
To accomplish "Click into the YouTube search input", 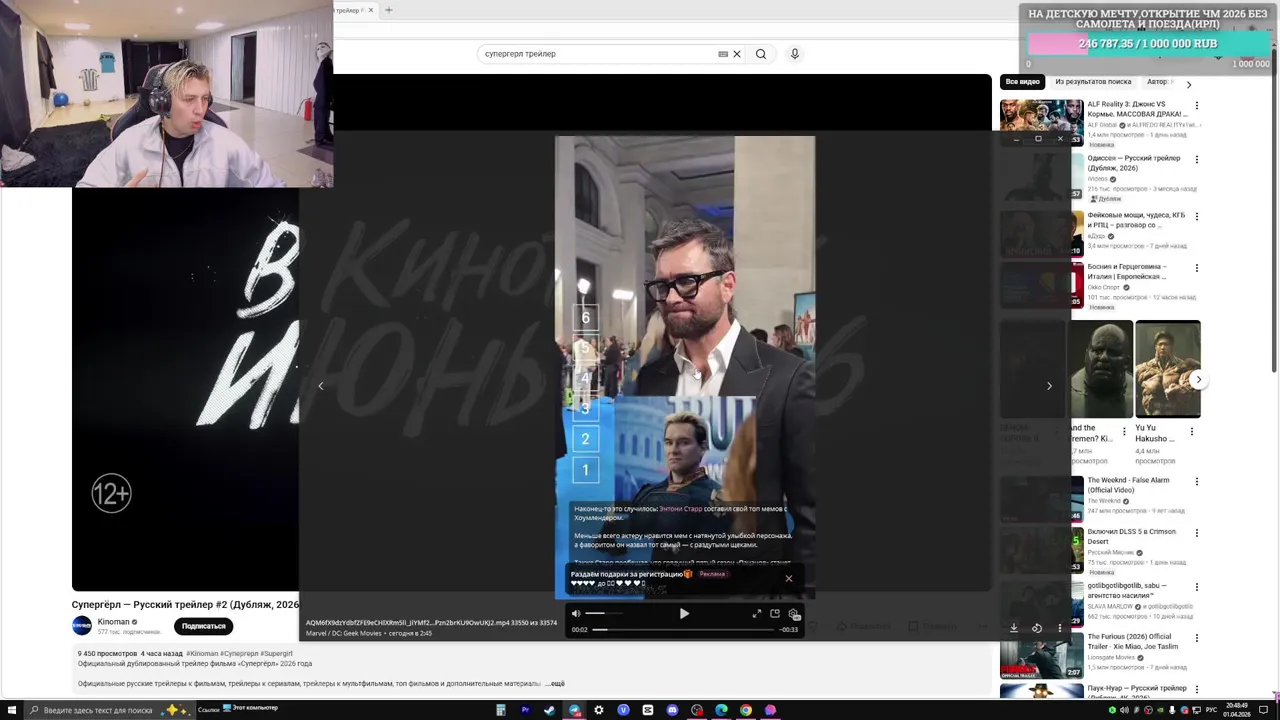I will [596, 54].
